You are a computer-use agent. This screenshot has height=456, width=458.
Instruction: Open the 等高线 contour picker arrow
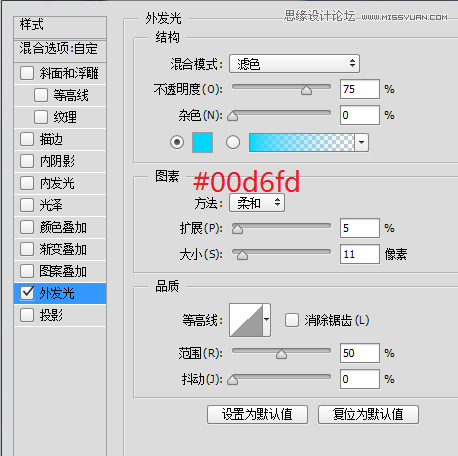[x=267, y=320]
